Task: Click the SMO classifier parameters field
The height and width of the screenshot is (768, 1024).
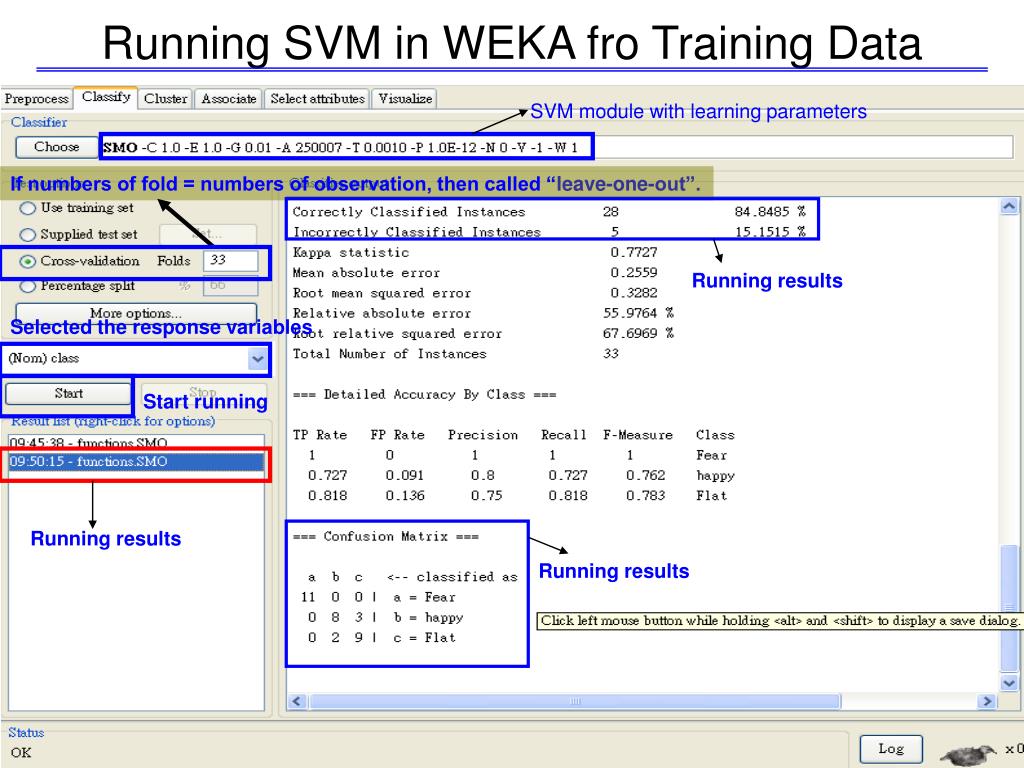Action: tap(556, 147)
